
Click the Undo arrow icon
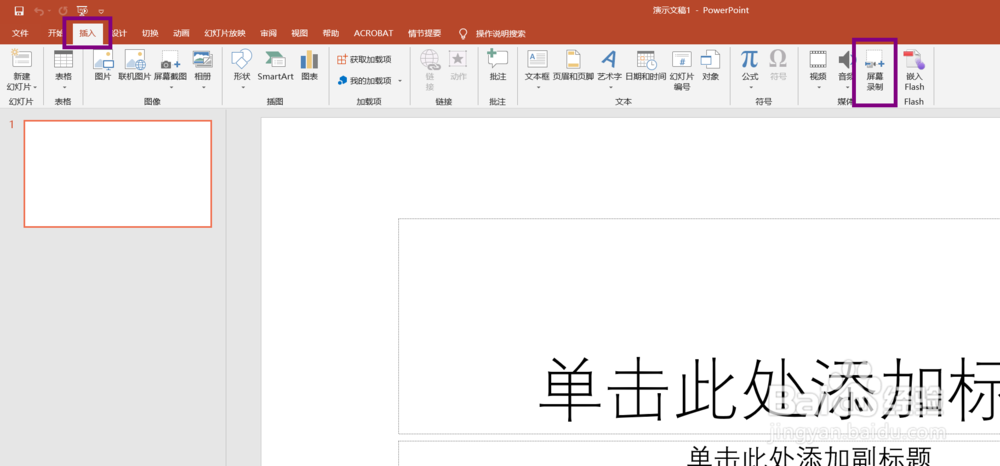point(40,11)
